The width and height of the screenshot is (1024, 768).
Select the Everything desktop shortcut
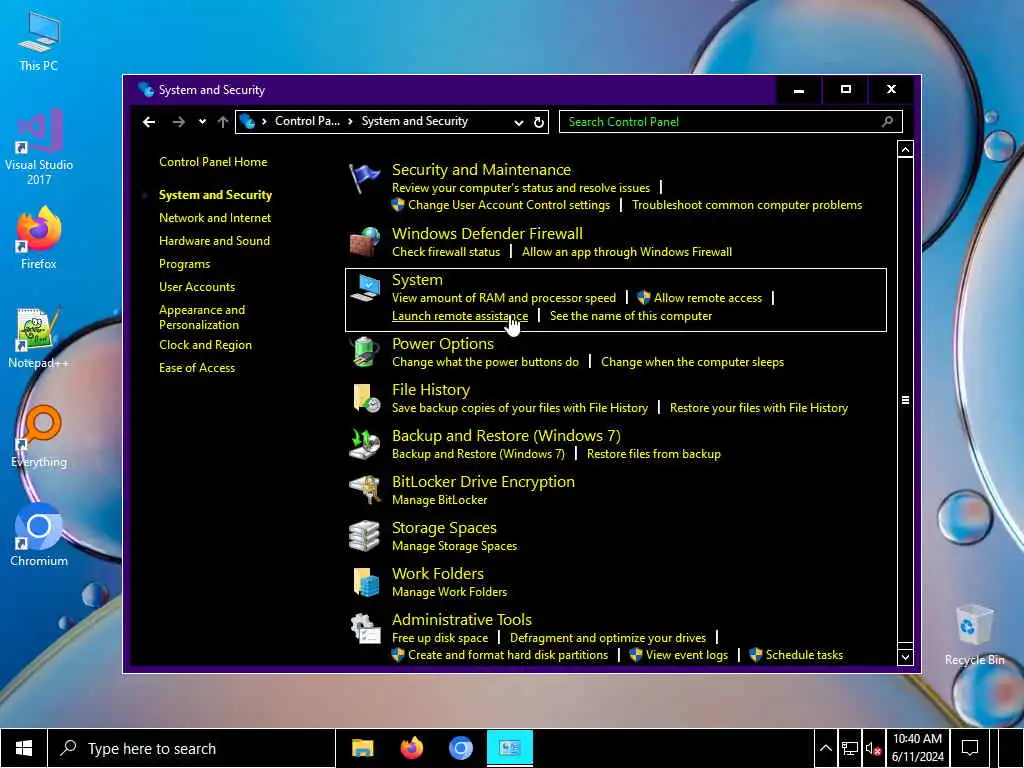point(39,437)
